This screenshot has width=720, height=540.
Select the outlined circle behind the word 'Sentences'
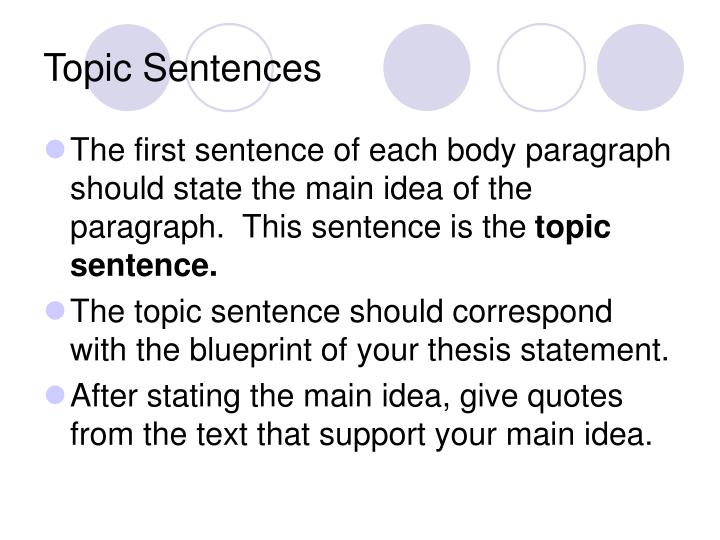pos(229,68)
